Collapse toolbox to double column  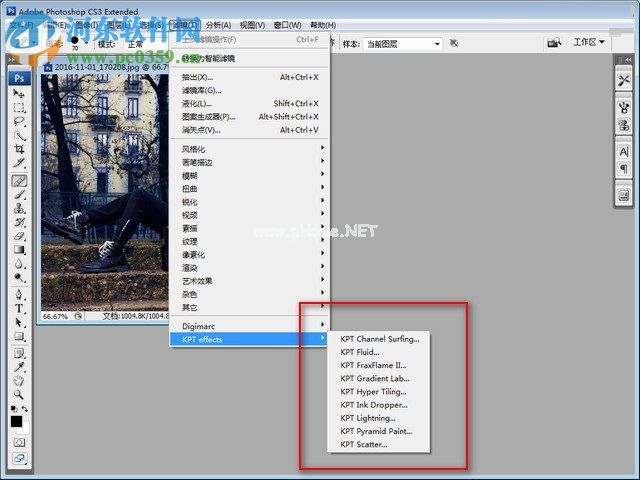(x=12, y=60)
